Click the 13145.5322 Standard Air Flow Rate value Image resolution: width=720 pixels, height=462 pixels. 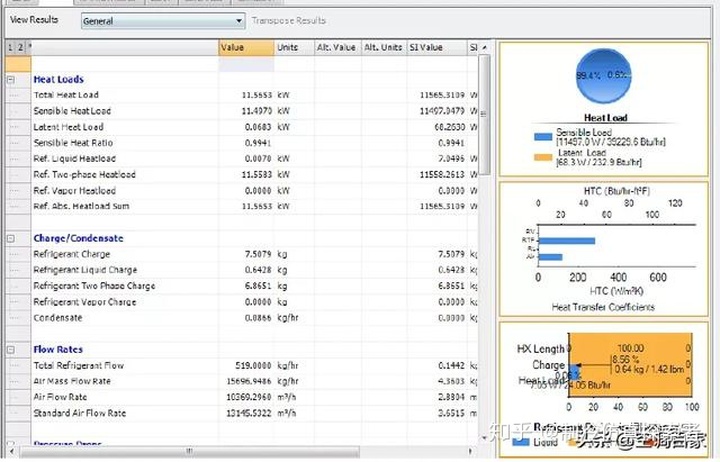coord(249,413)
